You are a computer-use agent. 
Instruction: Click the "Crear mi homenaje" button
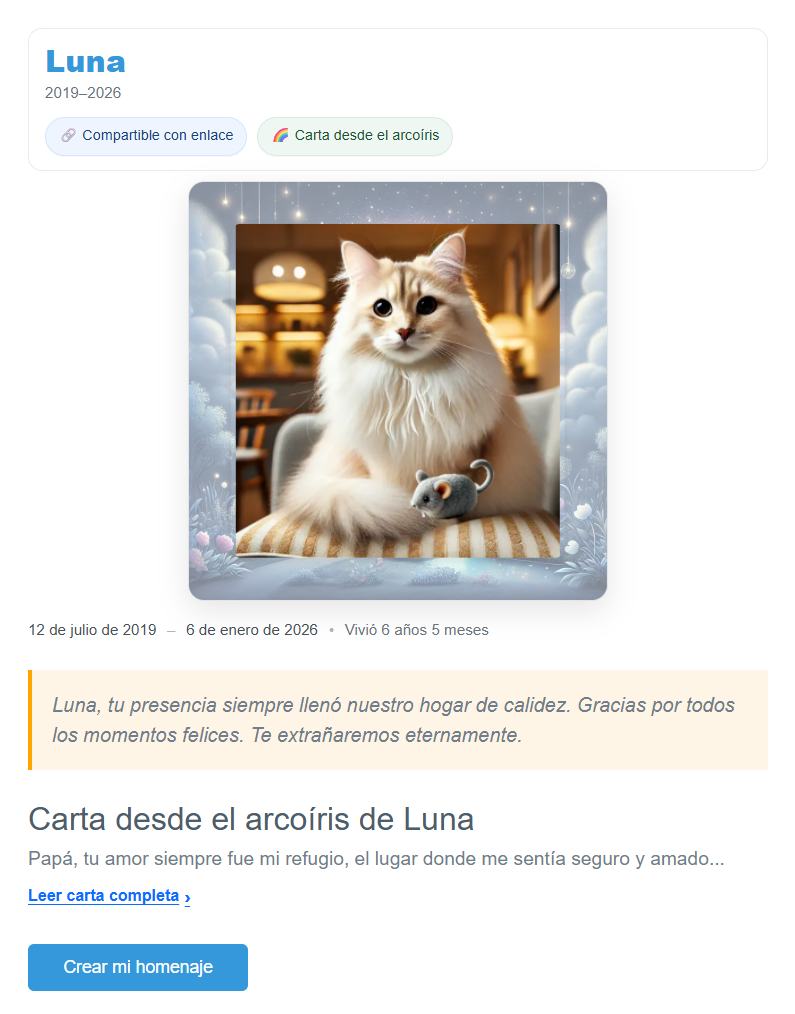[138, 967]
